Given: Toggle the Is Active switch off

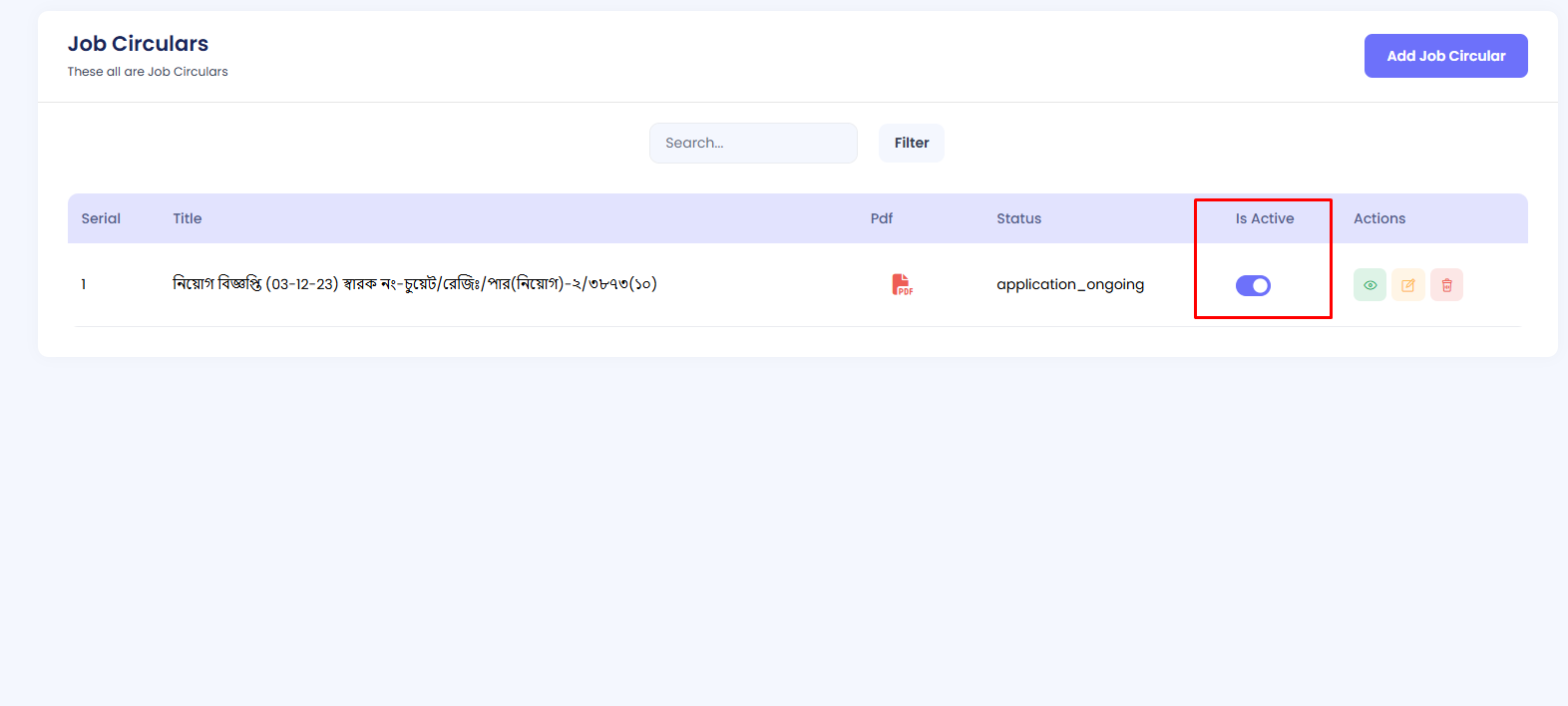Looking at the screenshot, I should click(1253, 286).
